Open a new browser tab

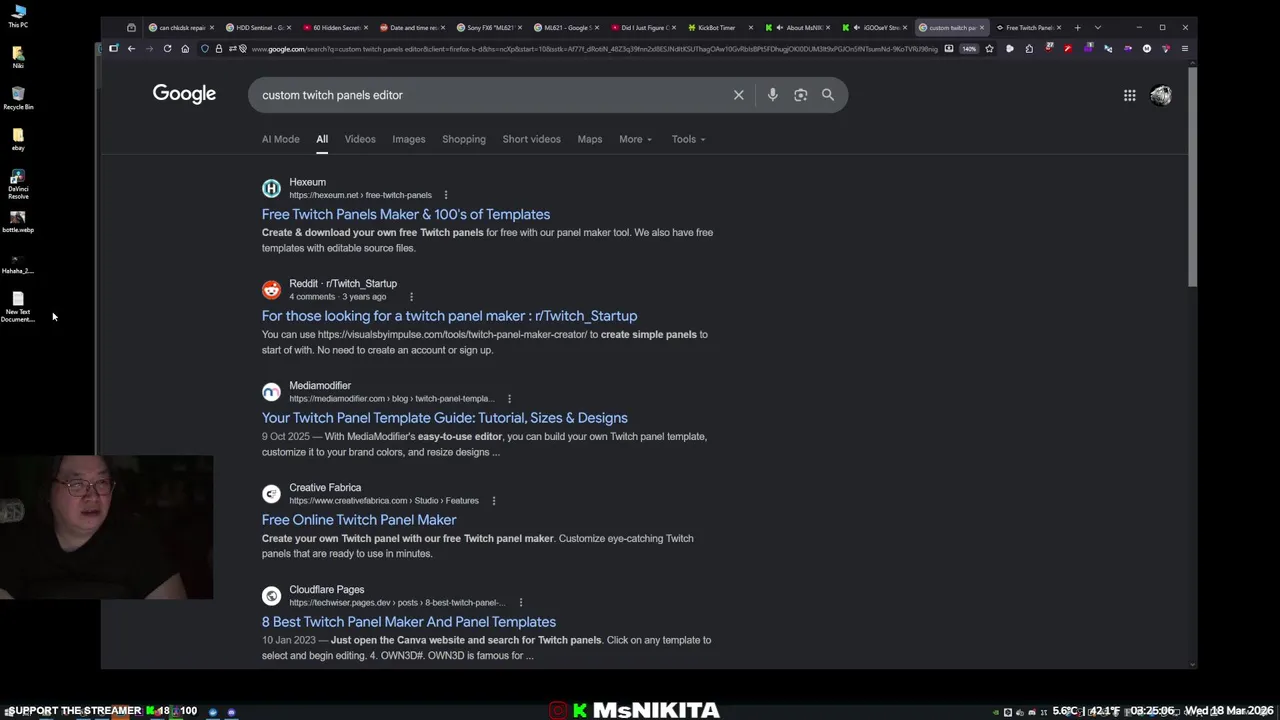(1077, 27)
